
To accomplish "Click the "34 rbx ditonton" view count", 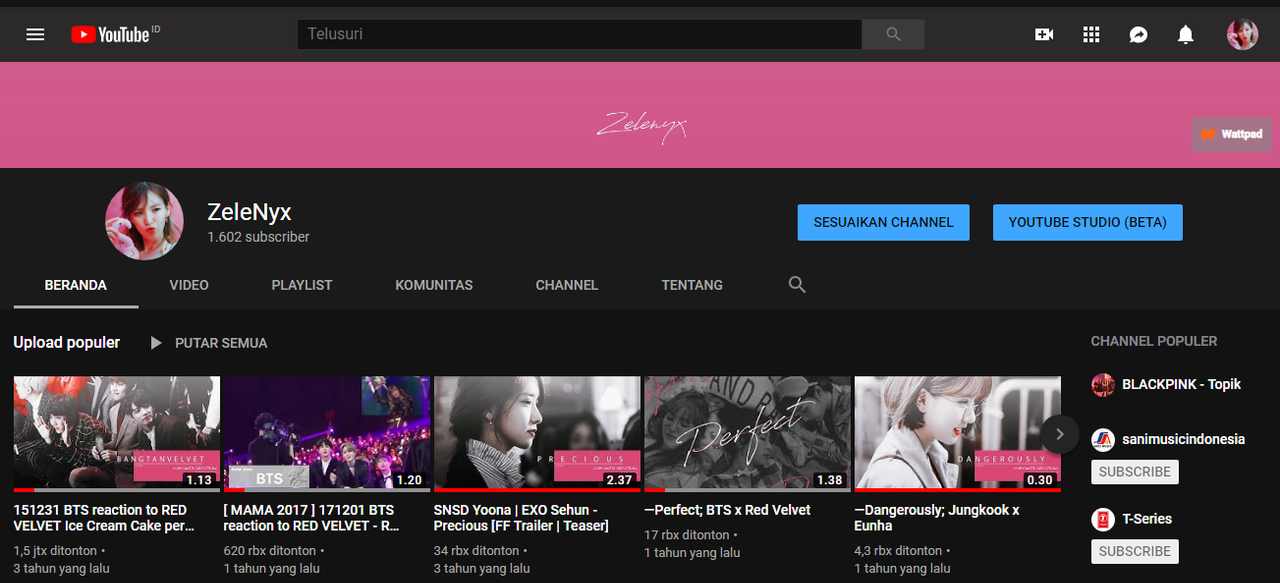I will 477,551.
